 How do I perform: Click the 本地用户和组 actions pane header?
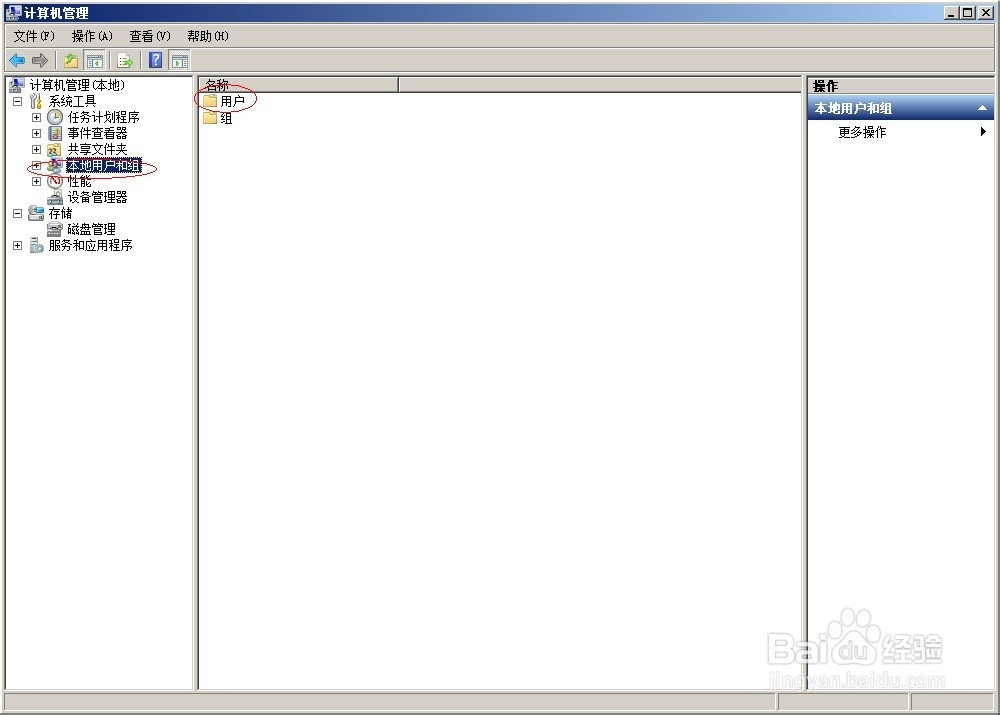coord(901,108)
